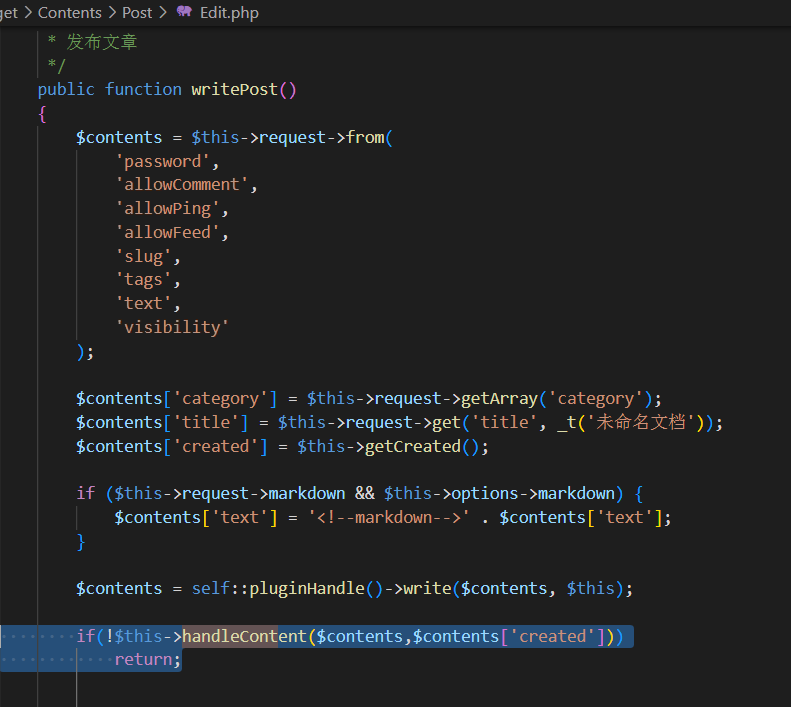Click the 发布文章 comment text
Screen dimensions: 791x707
point(101,42)
